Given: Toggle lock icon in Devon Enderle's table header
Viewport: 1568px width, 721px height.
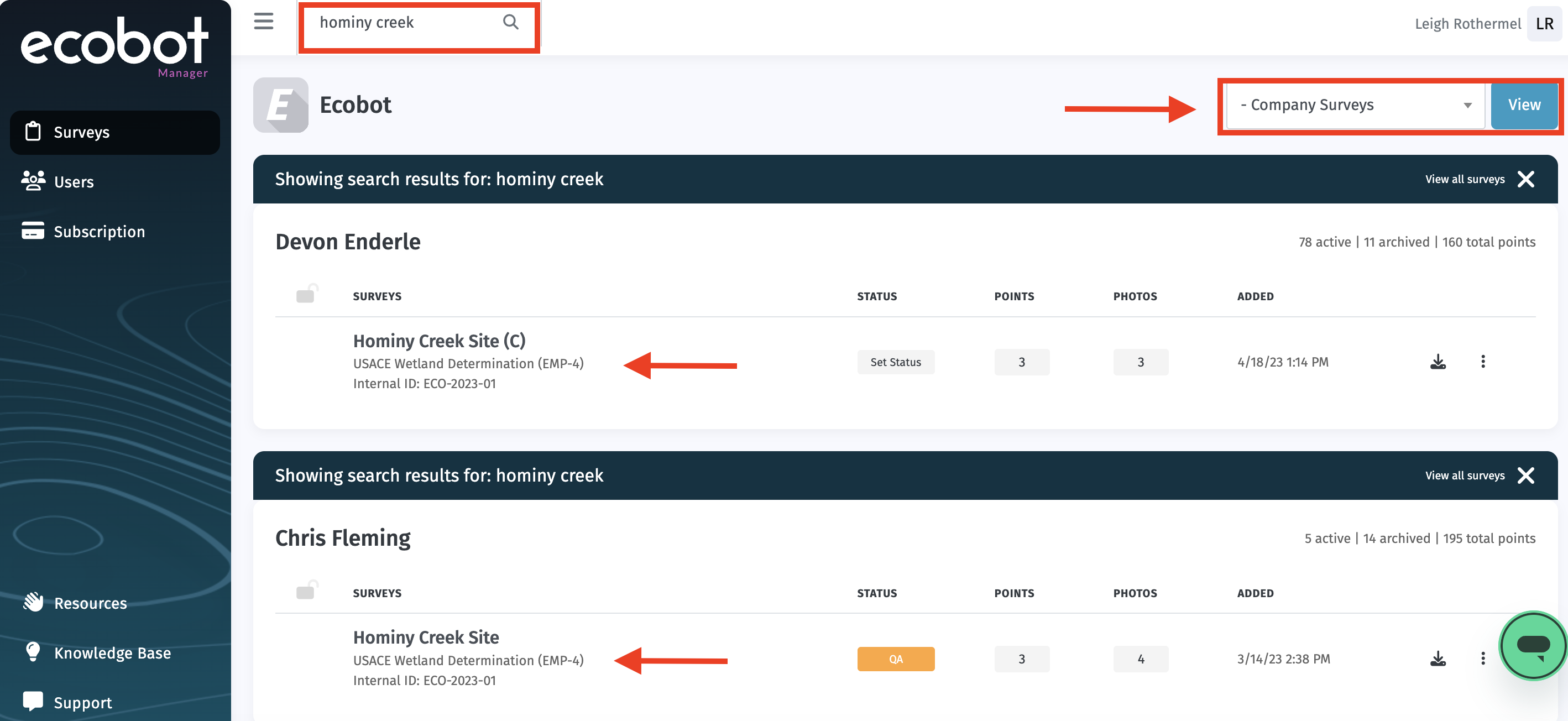Looking at the screenshot, I should pos(307,294).
